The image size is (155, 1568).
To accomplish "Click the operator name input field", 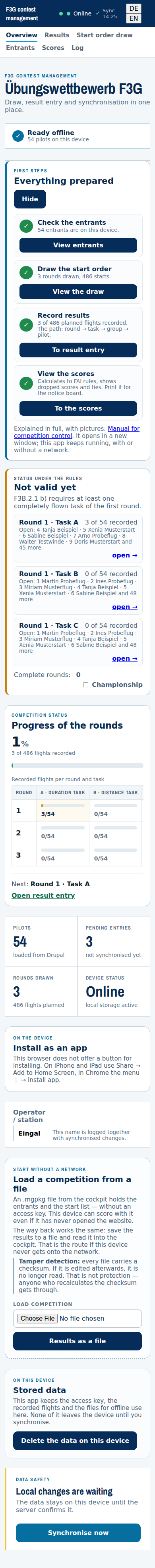I will (x=29, y=1133).
